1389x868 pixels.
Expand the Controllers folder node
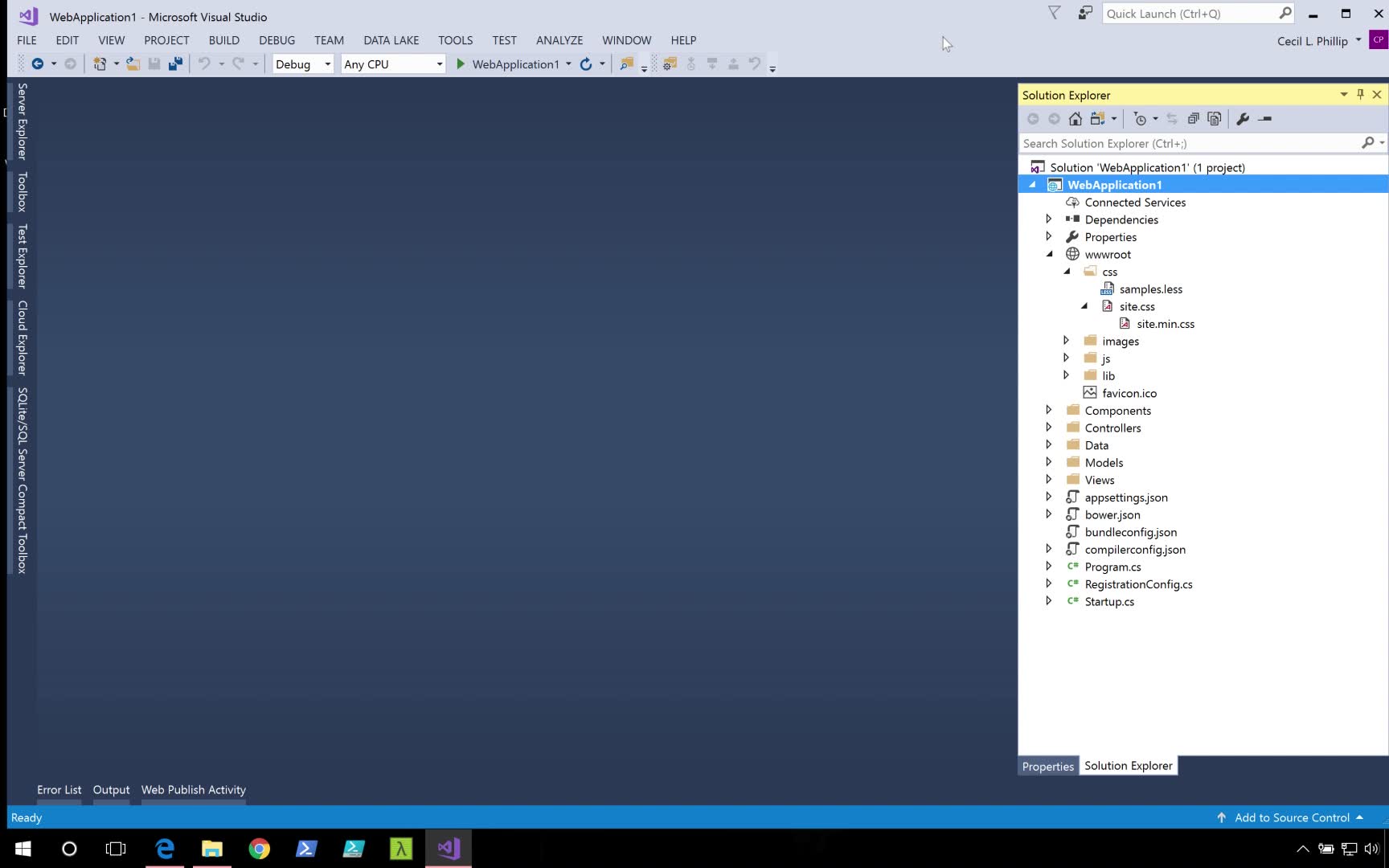click(1048, 428)
